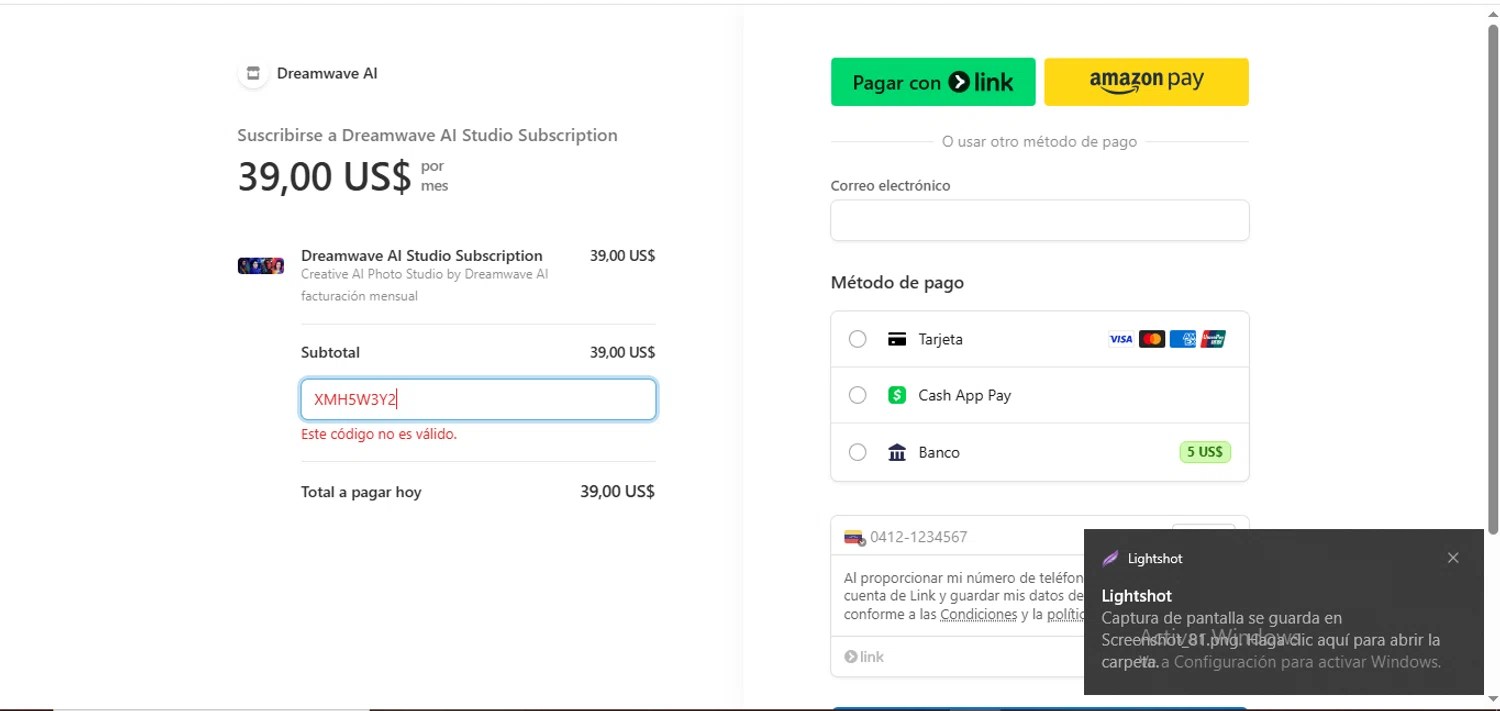Click the Lightshot feather icon in notification
Image resolution: width=1500 pixels, height=711 pixels.
pyautogui.click(x=1110, y=558)
